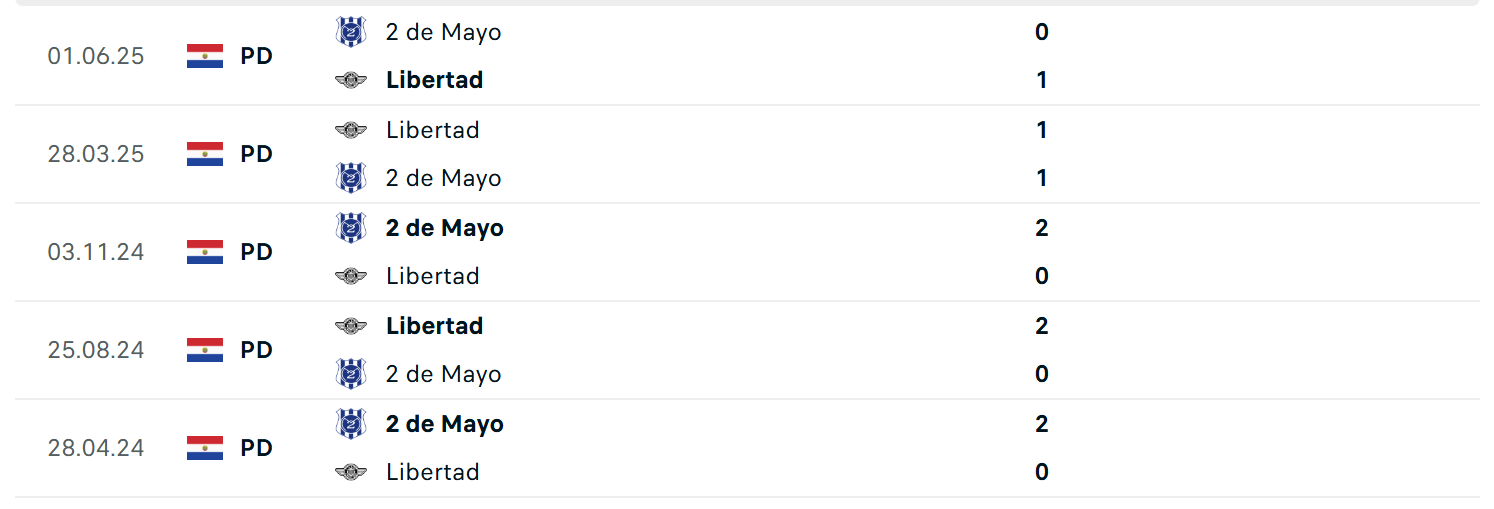The image size is (1494, 509).
Task: Click Libertad score 1 in 28.03.25 match
Action: 1042,130
